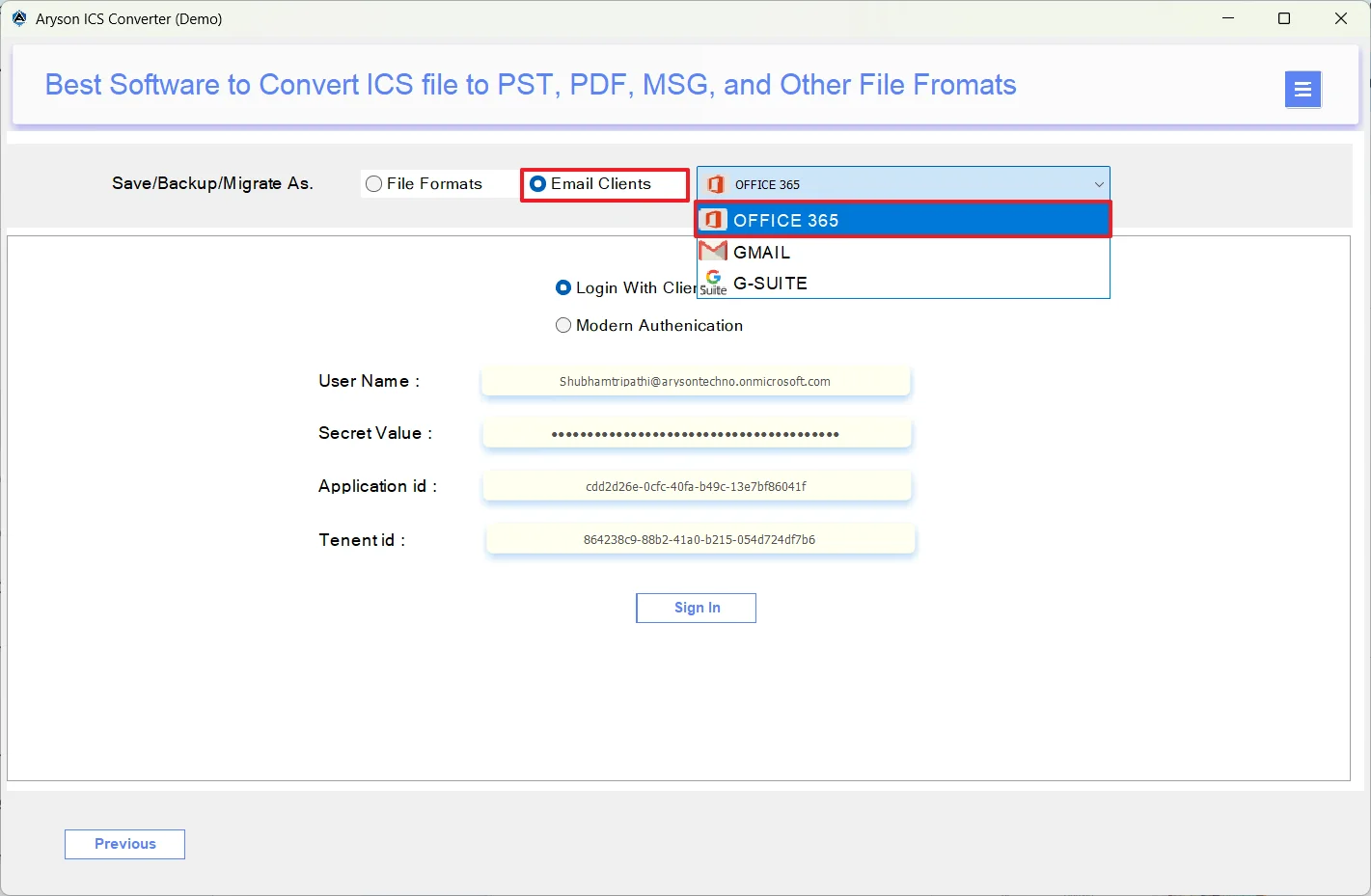Image resolution: width=1371 pixels, height=896 pixels.
Task: Click the Secret Value password field
Action: [x=697, y=434]
